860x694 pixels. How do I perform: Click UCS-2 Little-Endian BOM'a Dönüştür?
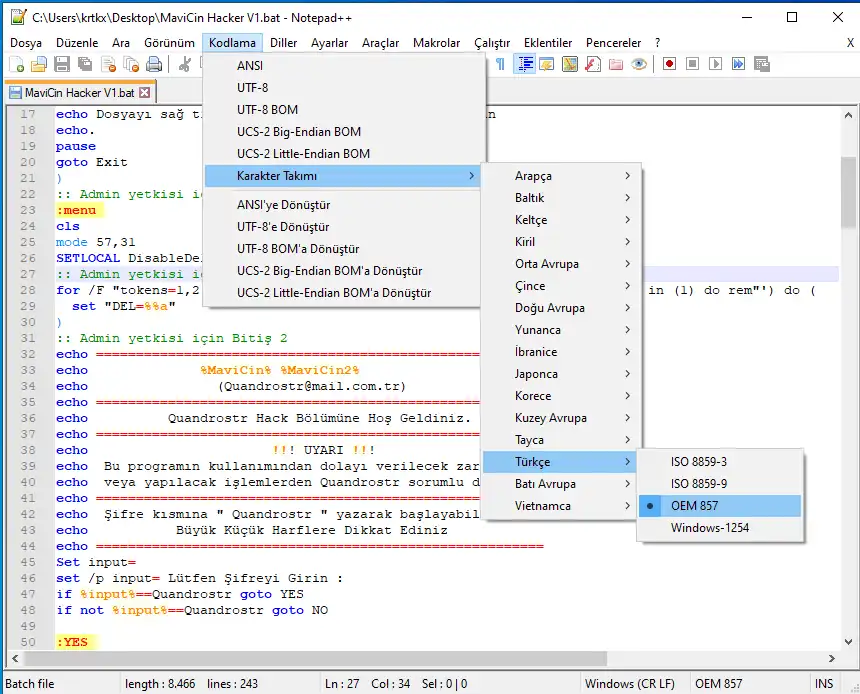343,293
